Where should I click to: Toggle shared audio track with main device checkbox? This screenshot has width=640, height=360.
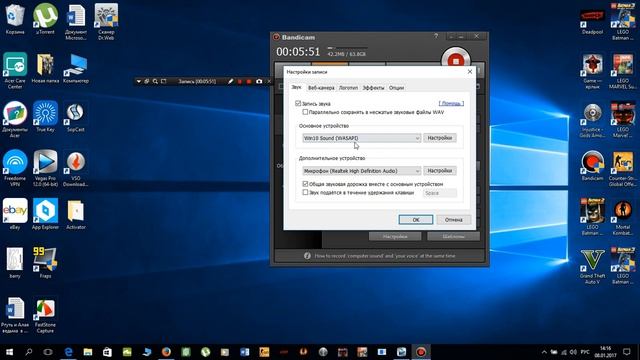pyautogui.click(x=305, y=184)
